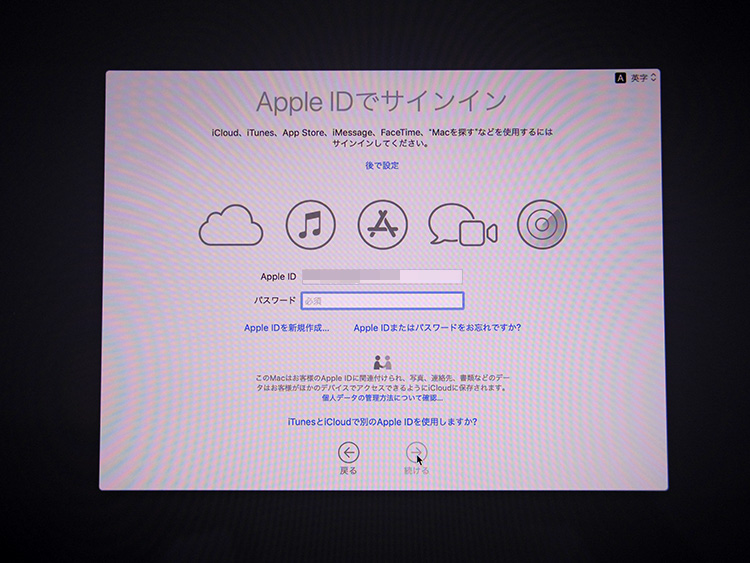
Task: Click the iMessage and FaceTime icon
Action: click(463, 225)
